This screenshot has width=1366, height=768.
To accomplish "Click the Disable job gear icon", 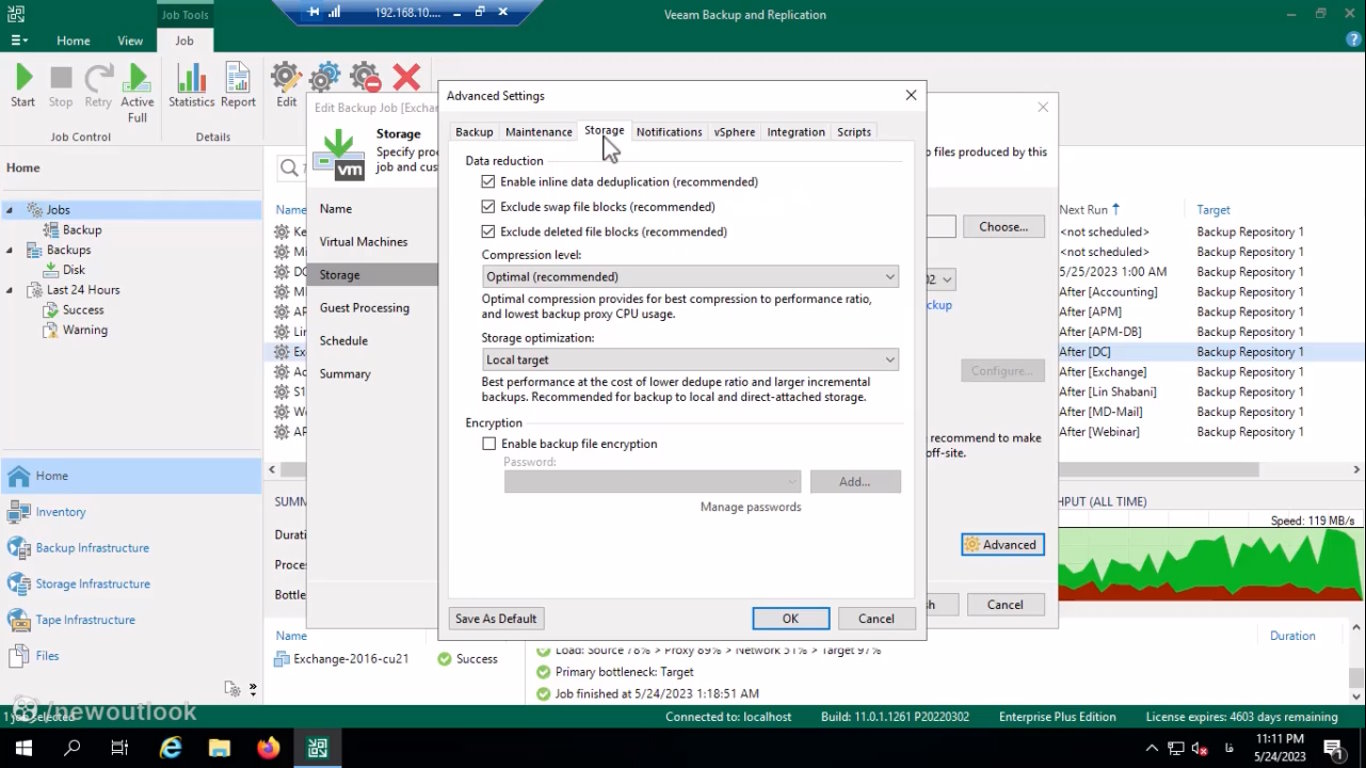I will (365, 77).
